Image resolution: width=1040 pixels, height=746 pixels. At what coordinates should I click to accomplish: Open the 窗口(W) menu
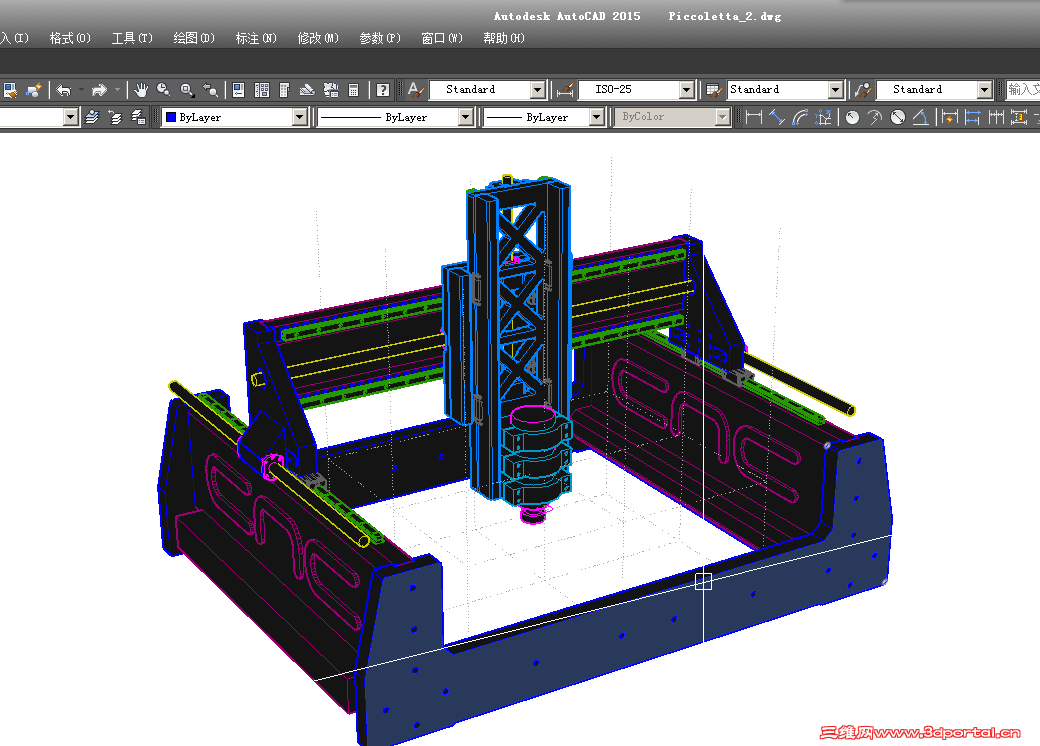[441, 38]
